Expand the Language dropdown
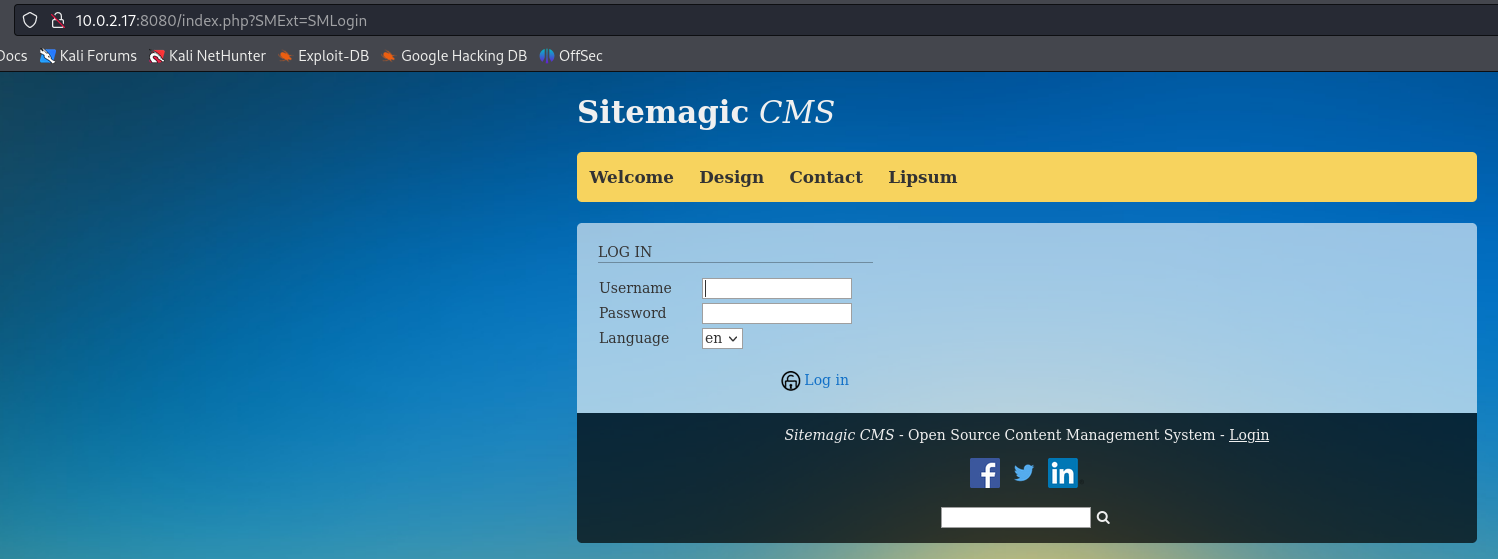This screenshot has width=1498, height=559. point(722,339)
